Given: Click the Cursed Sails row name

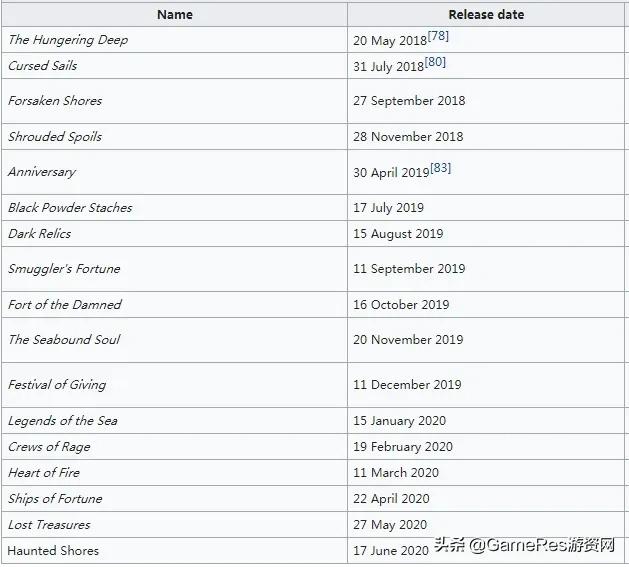Looking at the screenshot, I should (x=42, y=66).
